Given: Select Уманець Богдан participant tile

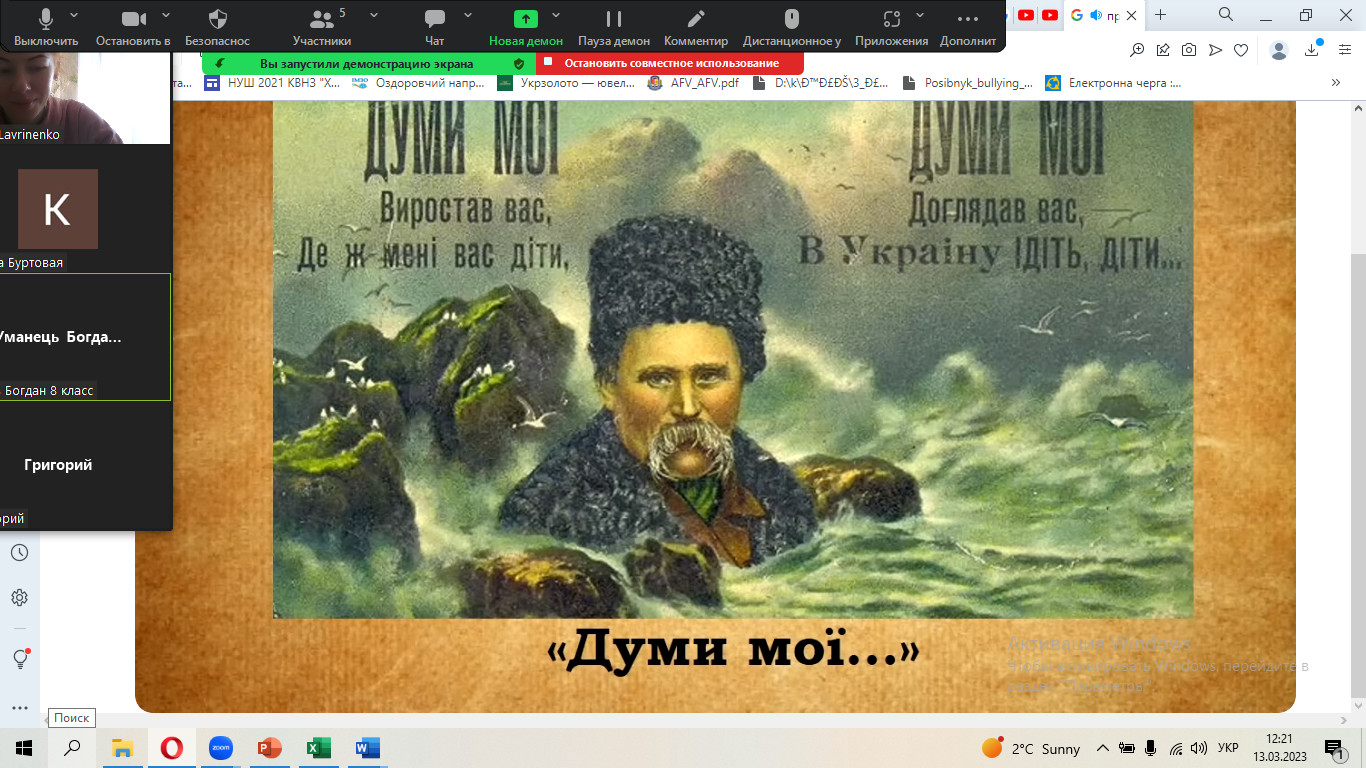Looking at the screenshot, I should coord(85,337).
